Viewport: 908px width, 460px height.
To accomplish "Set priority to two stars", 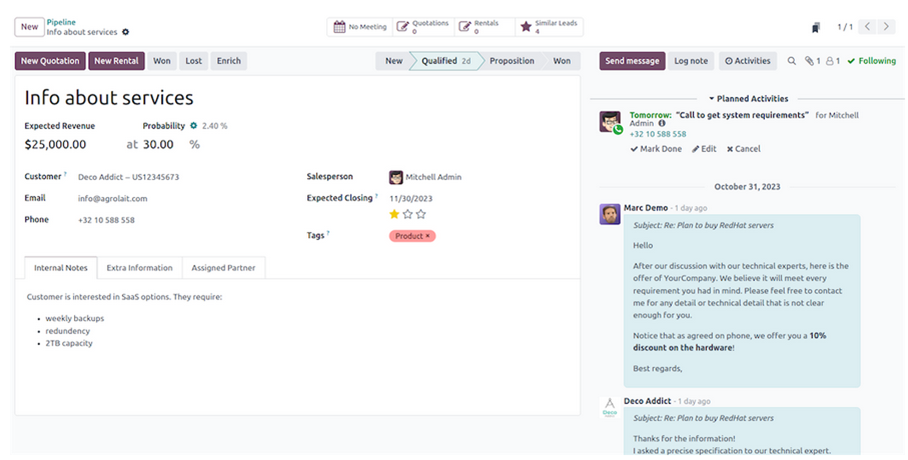I will pyautogui.click(x=407, y=214).
